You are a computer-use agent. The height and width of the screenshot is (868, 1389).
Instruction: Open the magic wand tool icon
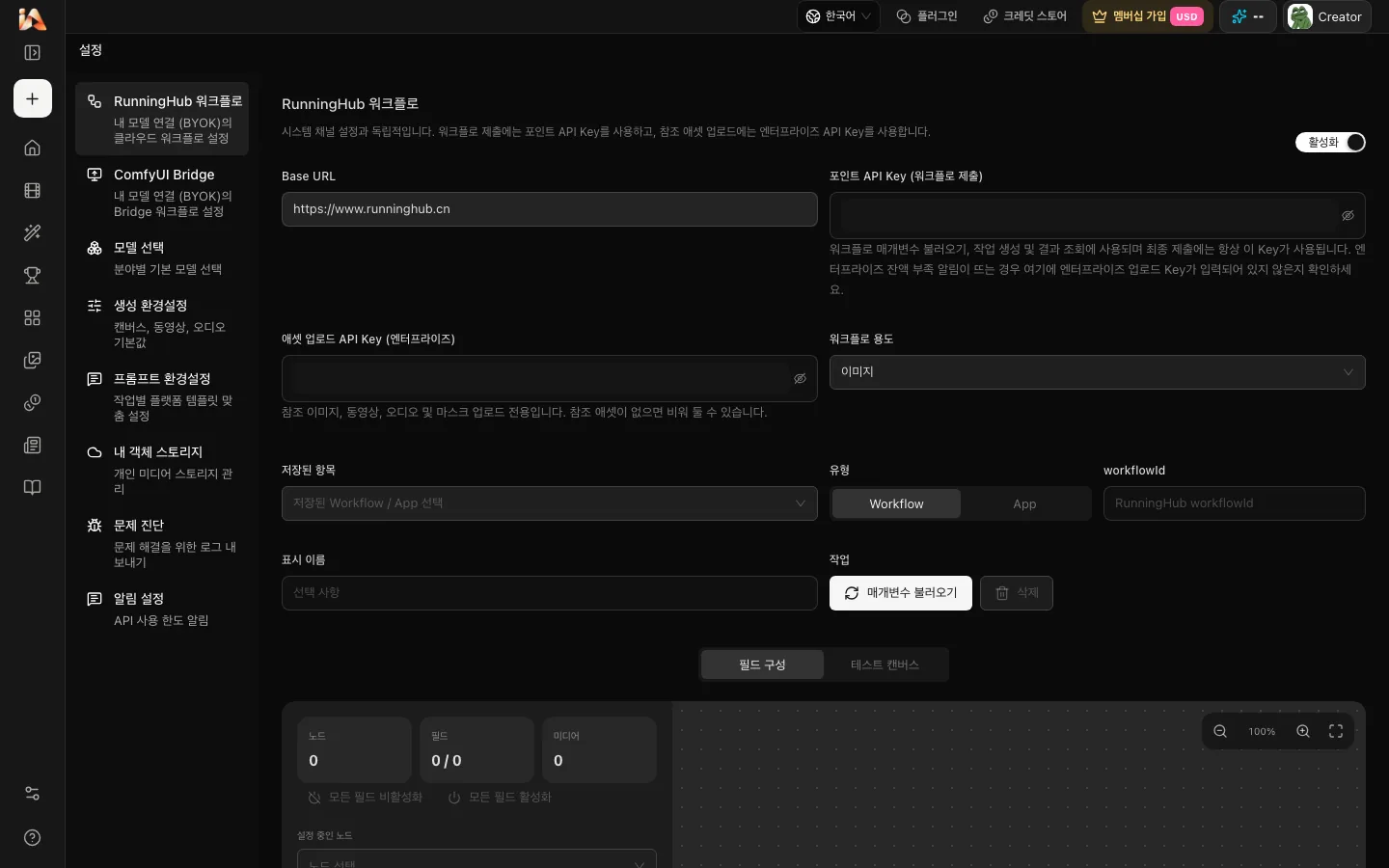tap(32, 232)
